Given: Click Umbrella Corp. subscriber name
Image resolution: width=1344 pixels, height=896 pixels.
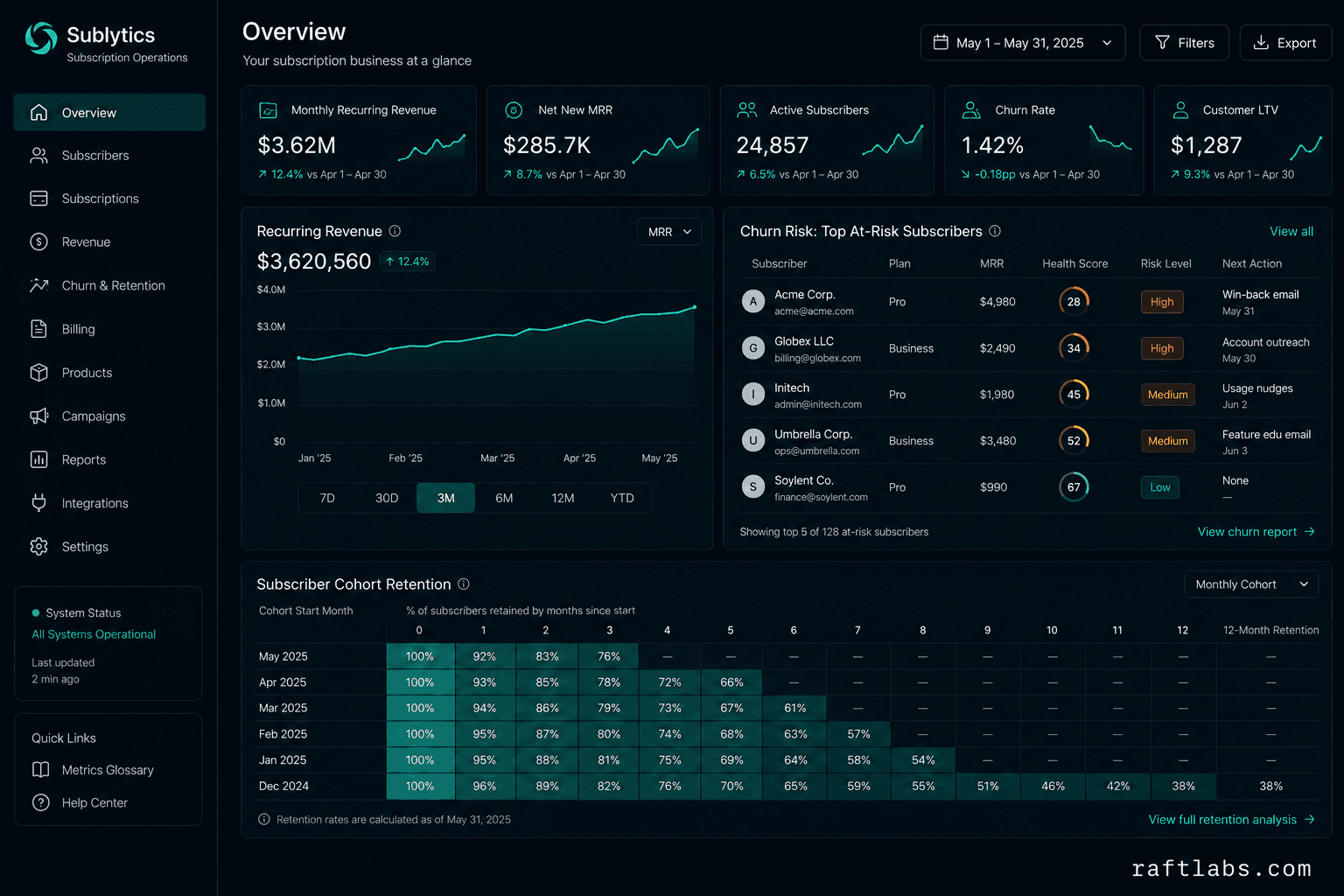Looking at the screenshot, I should [813, 434].
